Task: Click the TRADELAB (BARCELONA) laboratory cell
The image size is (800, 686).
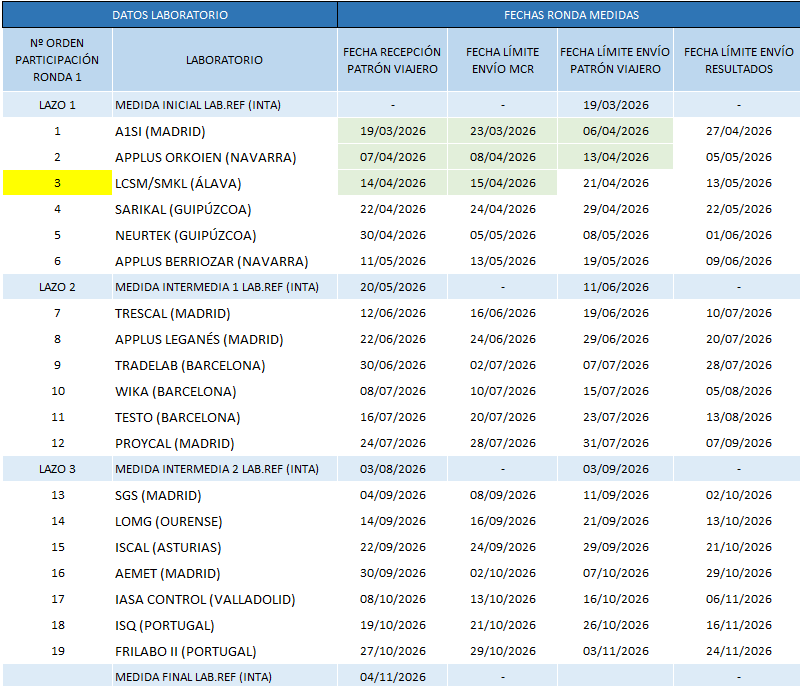Action: click(x=190, y=365)
